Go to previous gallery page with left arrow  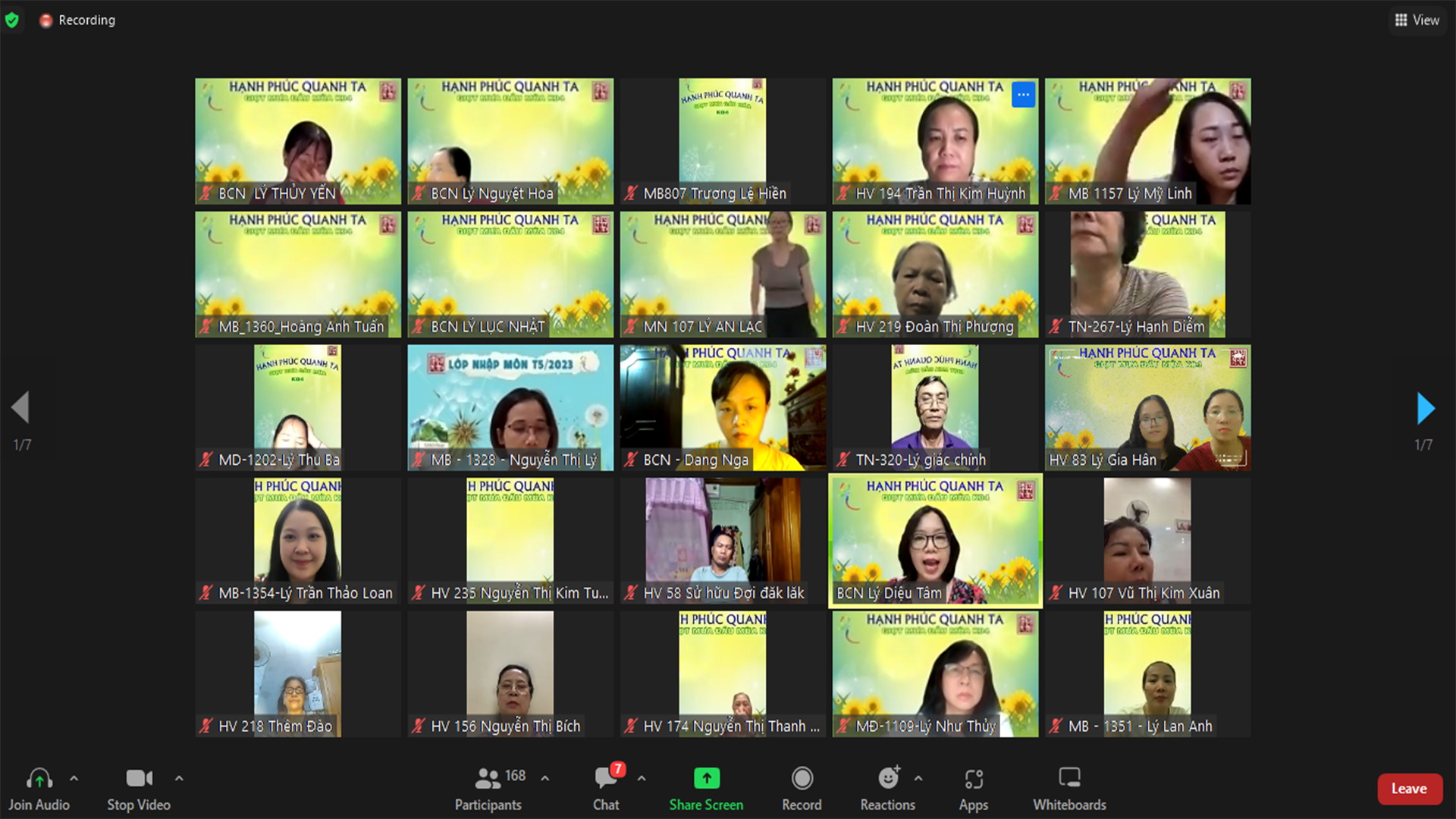(20, 408)
